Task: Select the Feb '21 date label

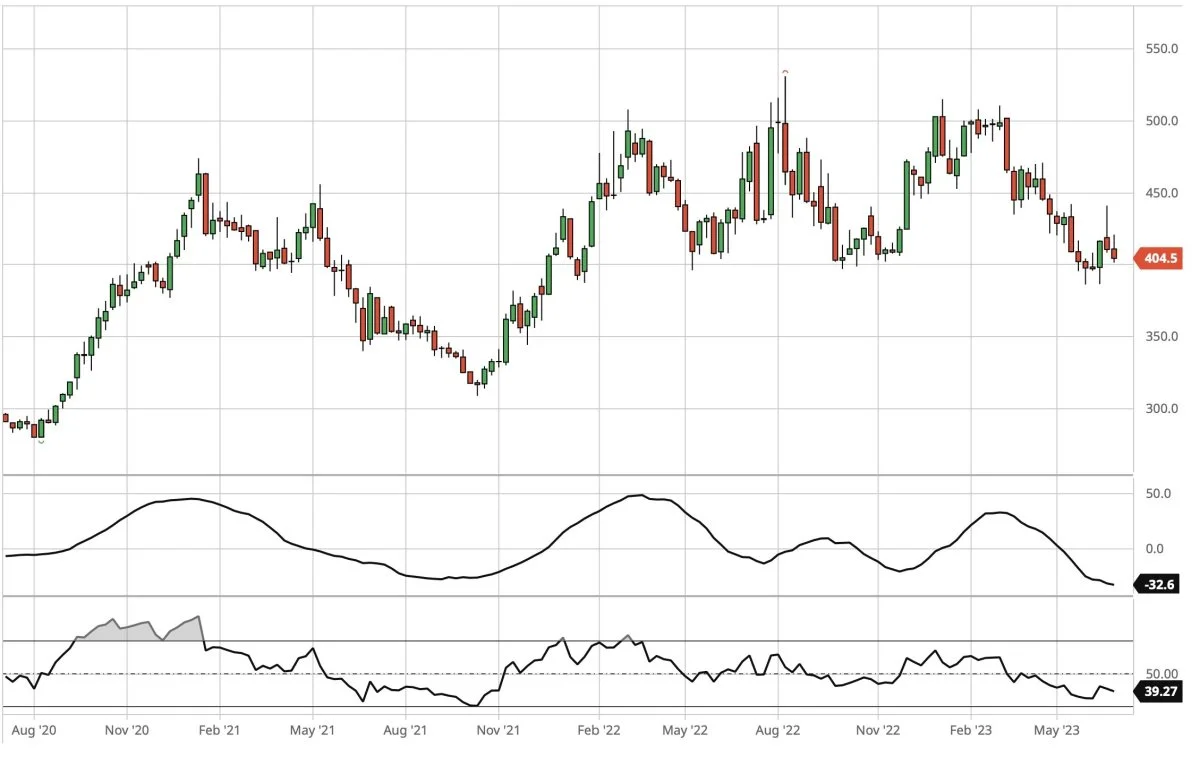Action: coord(219,730)
